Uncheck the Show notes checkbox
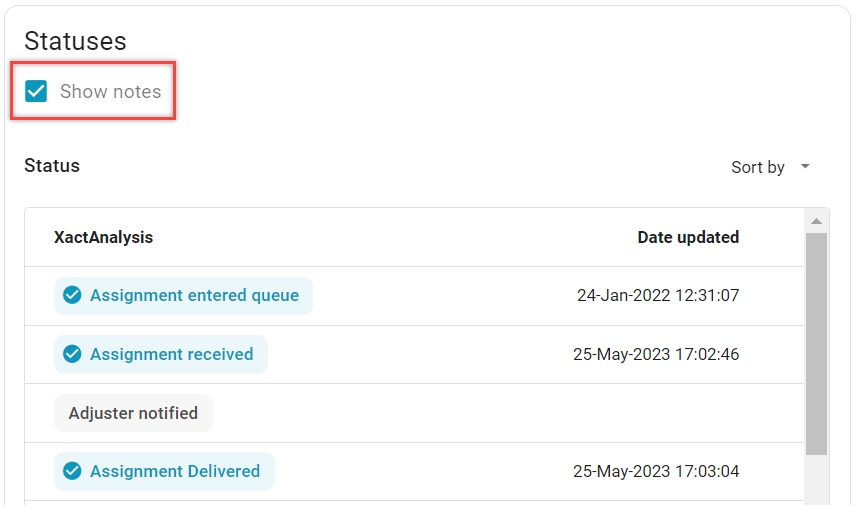The image size is (856, 505). point(37,92)
